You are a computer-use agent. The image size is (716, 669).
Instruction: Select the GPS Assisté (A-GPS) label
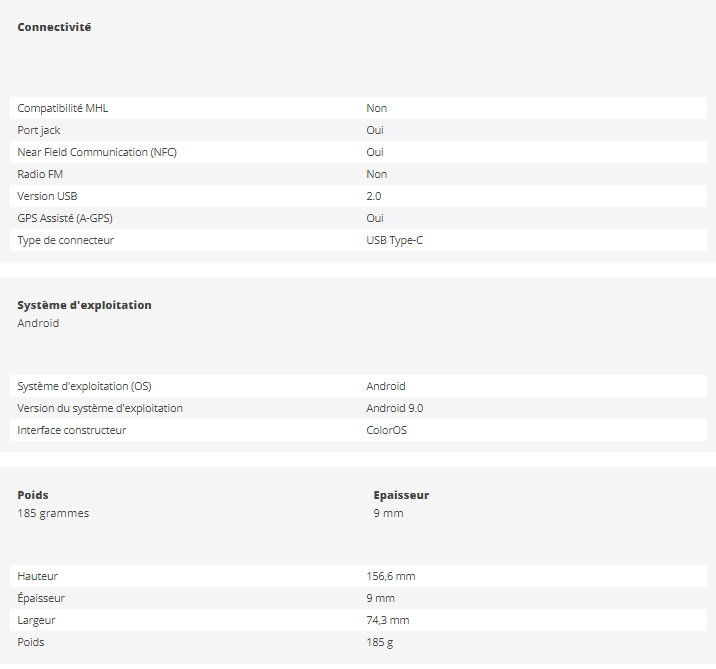tap(72, 218)
